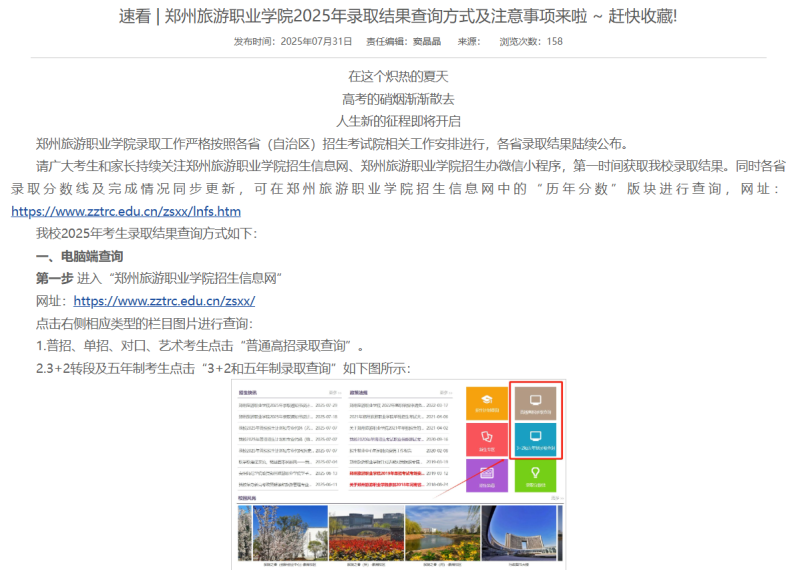The height and width of the screenshot is (570, 800).
Task: Click the line 高考的硝烟渐渐散去
Action: [398, 99]
